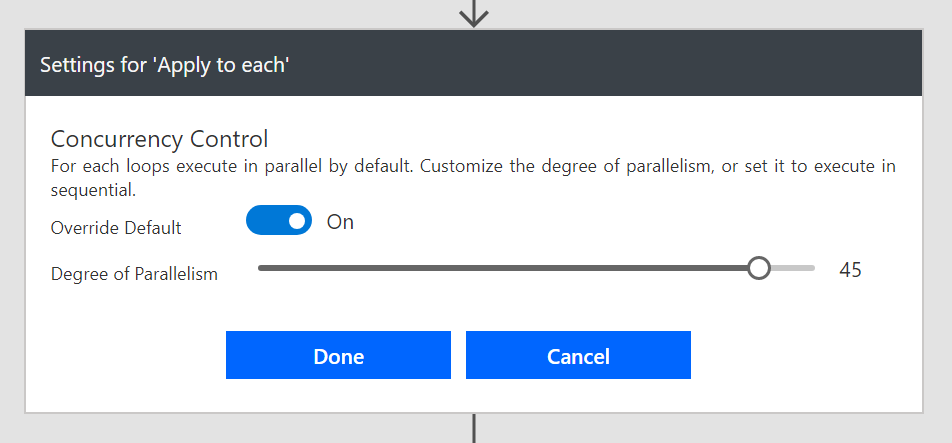Click the 'Concurrency Control' heading
This screenshot has height=443, width=952.
point(159,138)
